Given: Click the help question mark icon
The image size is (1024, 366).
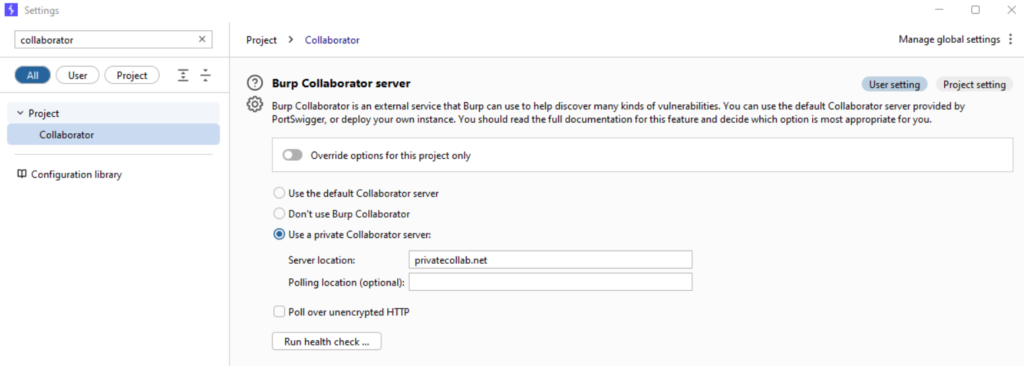Looking at the screenshot, I should coord(254,84).
